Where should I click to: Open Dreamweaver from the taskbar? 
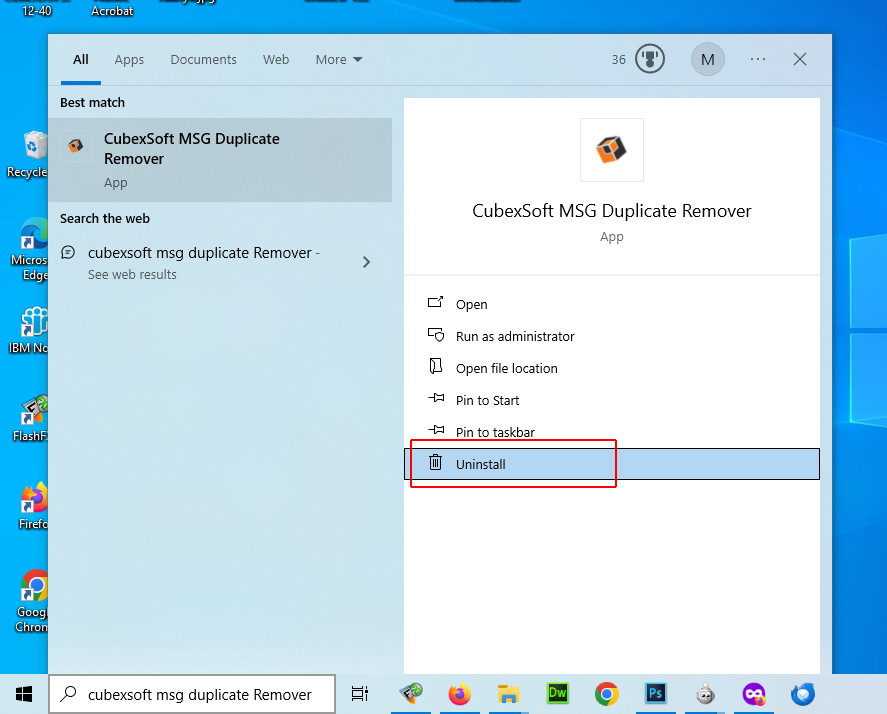click(557, 694)
